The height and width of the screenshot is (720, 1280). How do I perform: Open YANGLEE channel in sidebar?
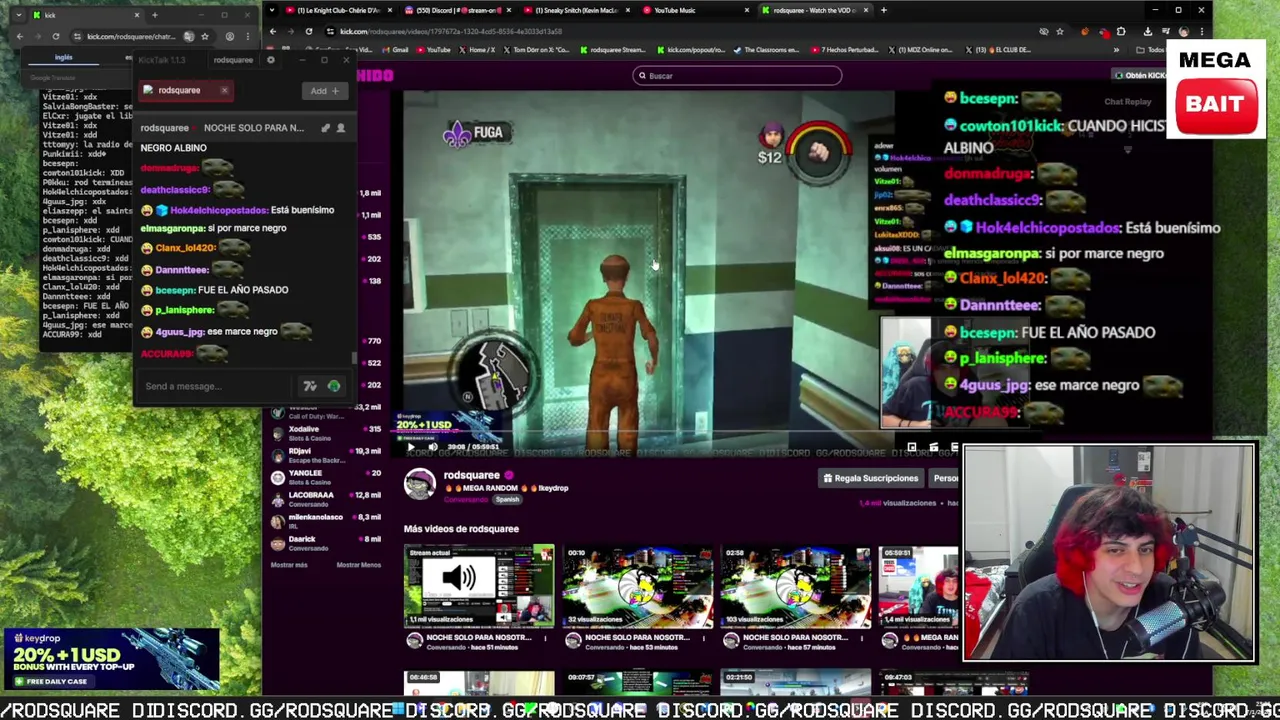coord(325,477)
